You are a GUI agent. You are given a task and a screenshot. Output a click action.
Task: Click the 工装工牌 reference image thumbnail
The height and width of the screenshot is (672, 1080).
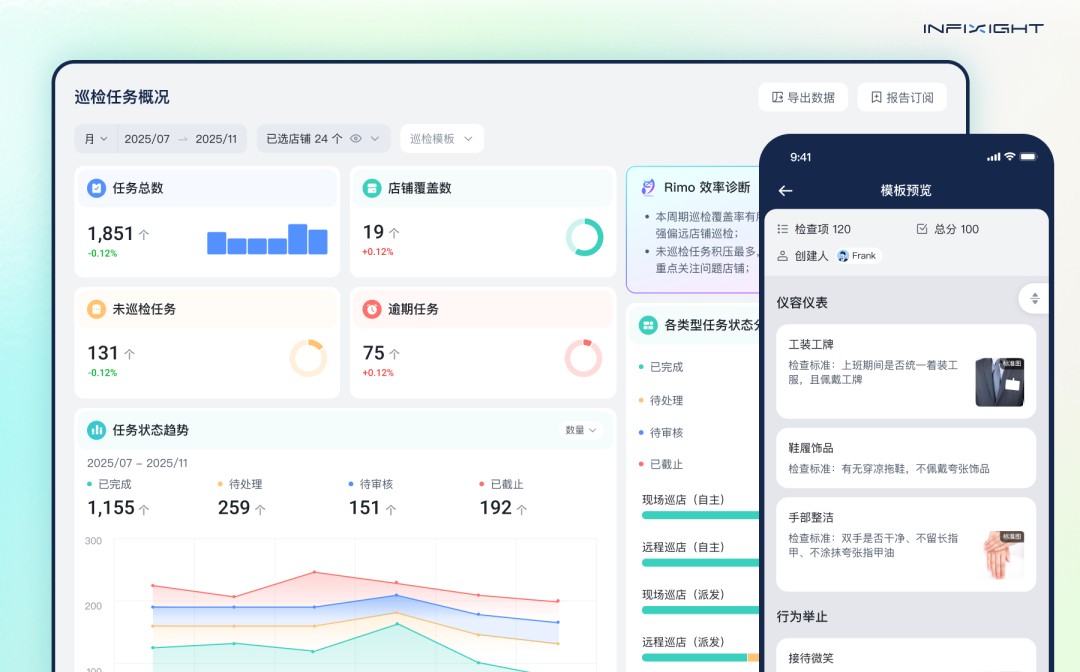pyautogui.click(x=999, y=380)
